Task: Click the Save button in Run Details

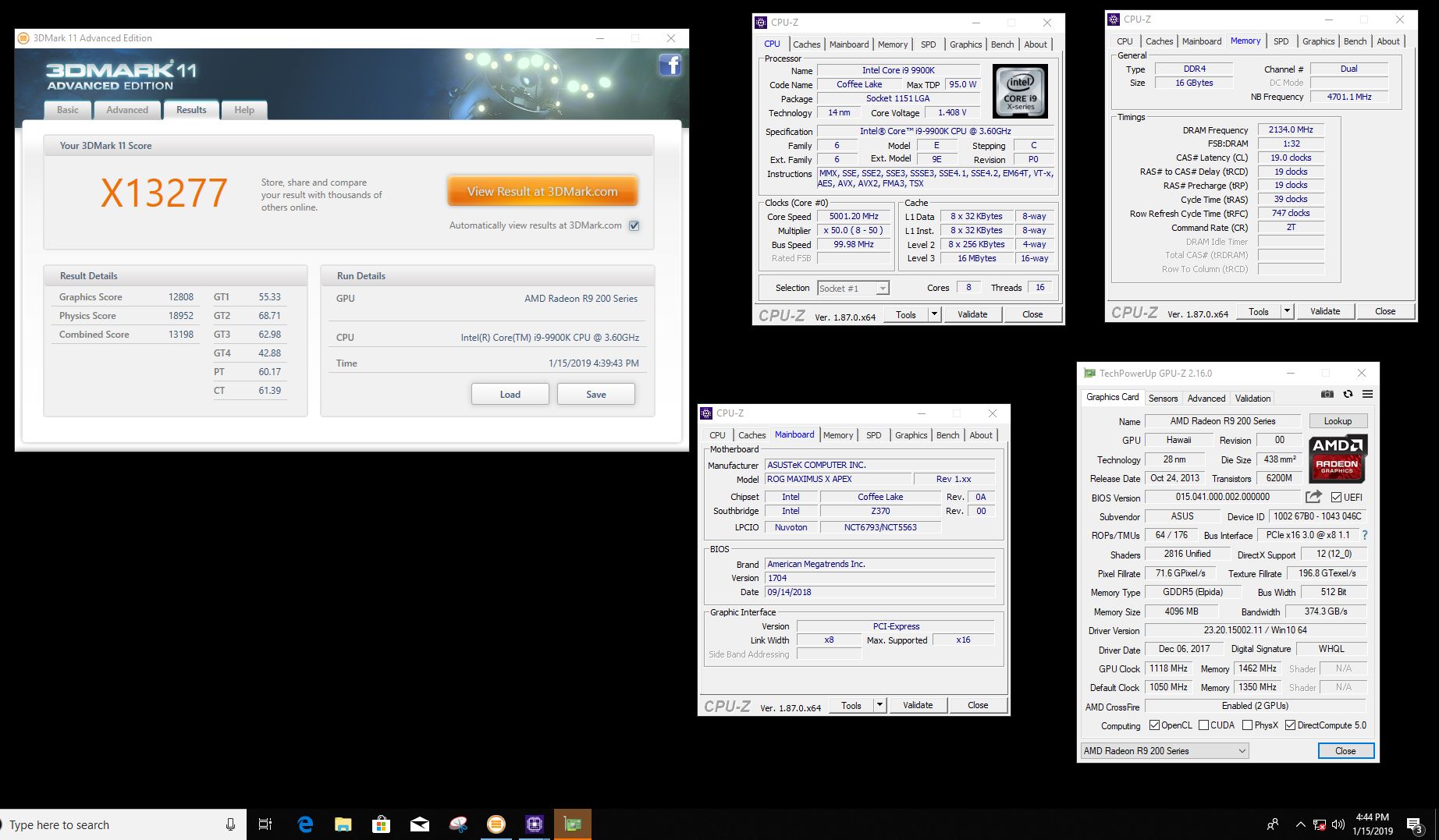Action: (x=596, y=395)
